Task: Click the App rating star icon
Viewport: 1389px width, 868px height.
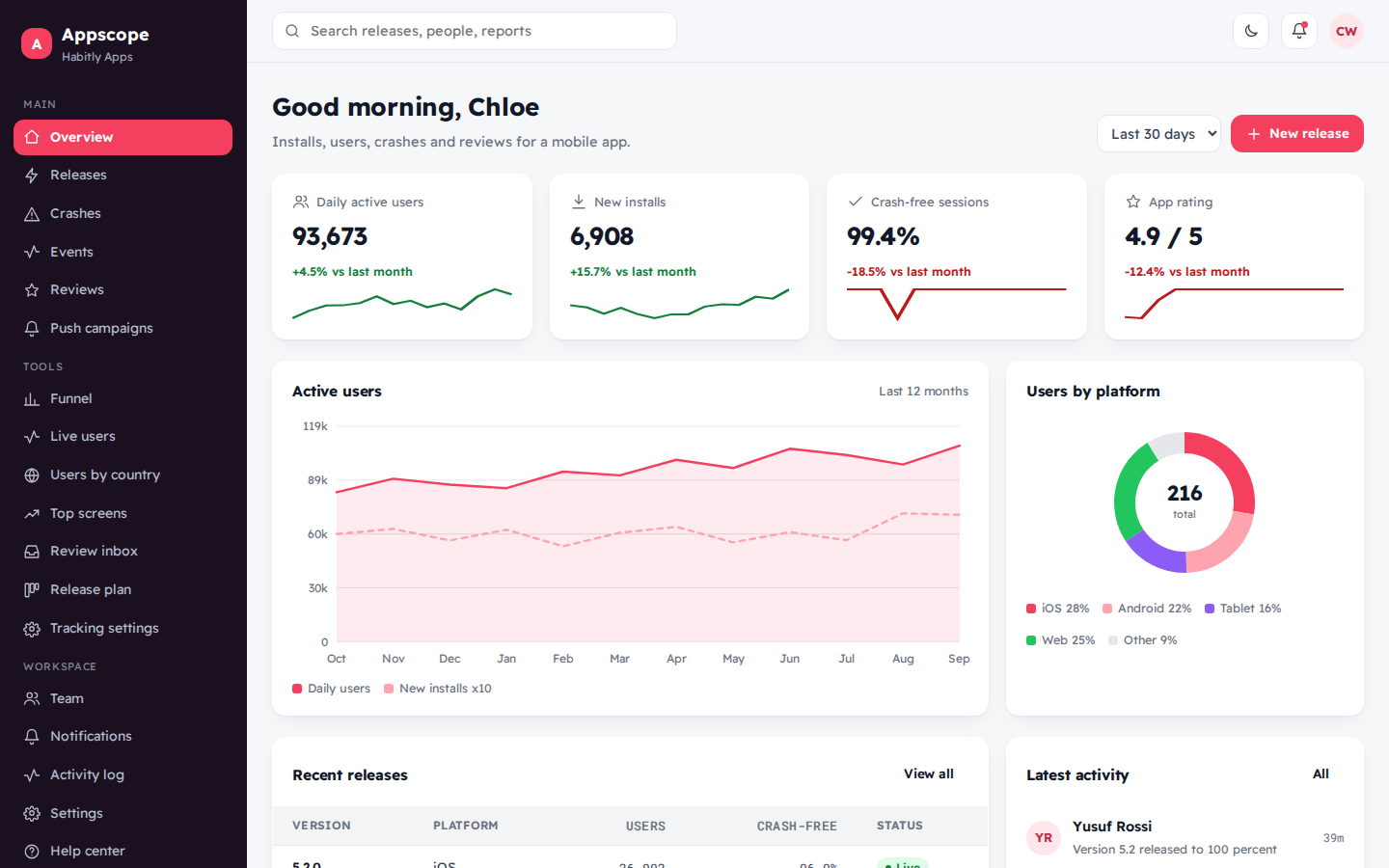Action: pos(1133,202)
